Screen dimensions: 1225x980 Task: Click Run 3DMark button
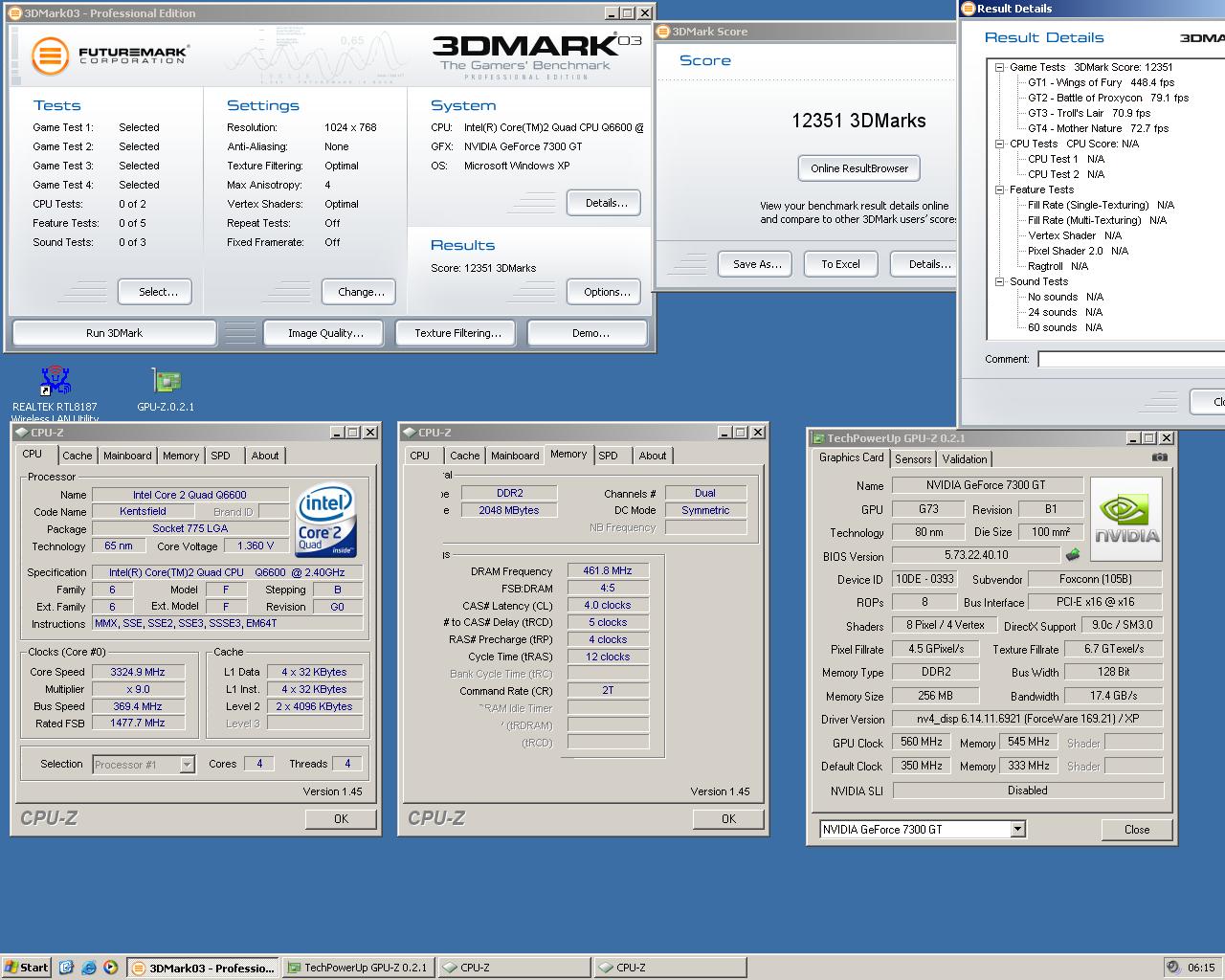[x=114, y=333]
